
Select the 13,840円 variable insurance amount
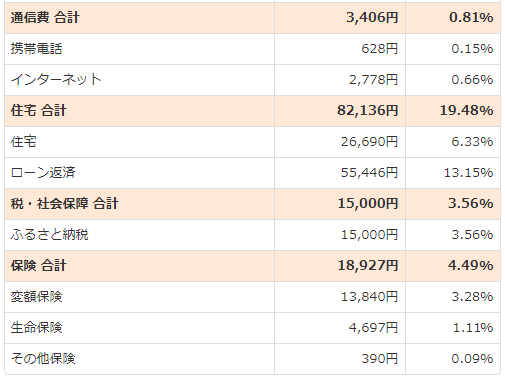pyautogui.click(x=369, y=297)
